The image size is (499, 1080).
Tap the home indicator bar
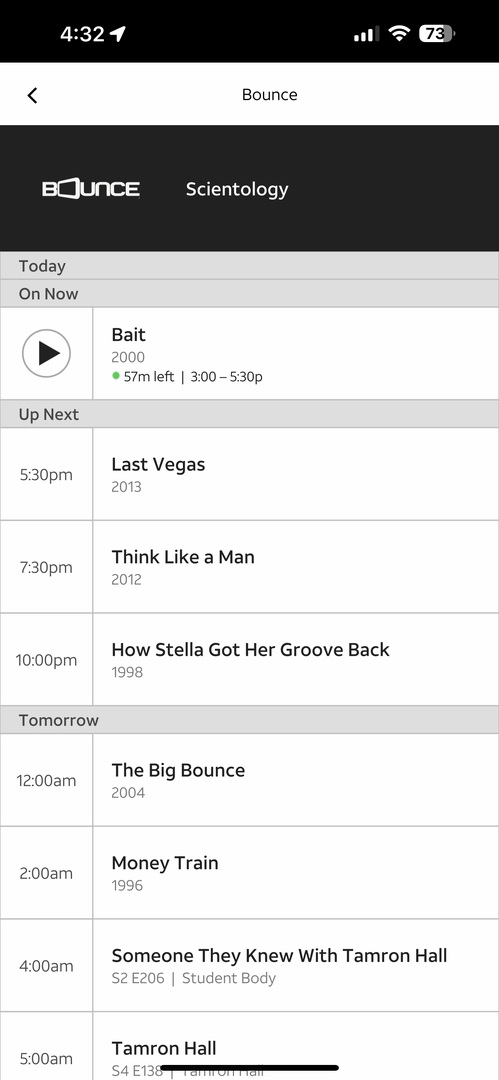coord(250,1068)
